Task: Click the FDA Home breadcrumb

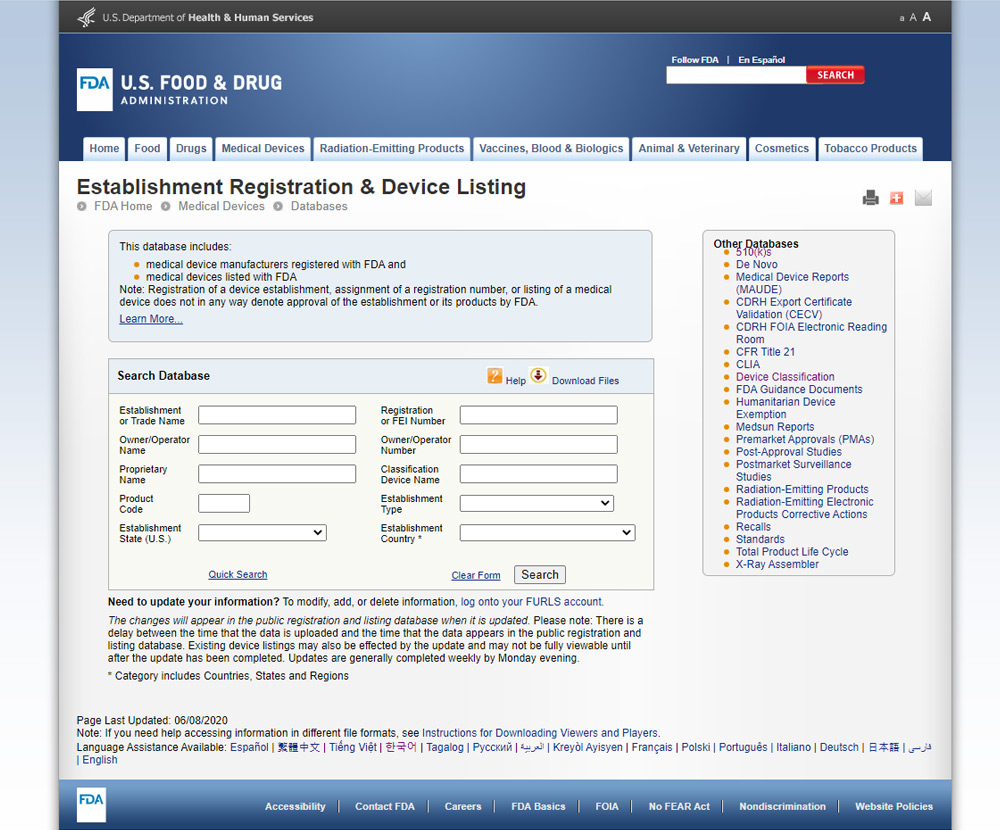Action: (123, 207)
